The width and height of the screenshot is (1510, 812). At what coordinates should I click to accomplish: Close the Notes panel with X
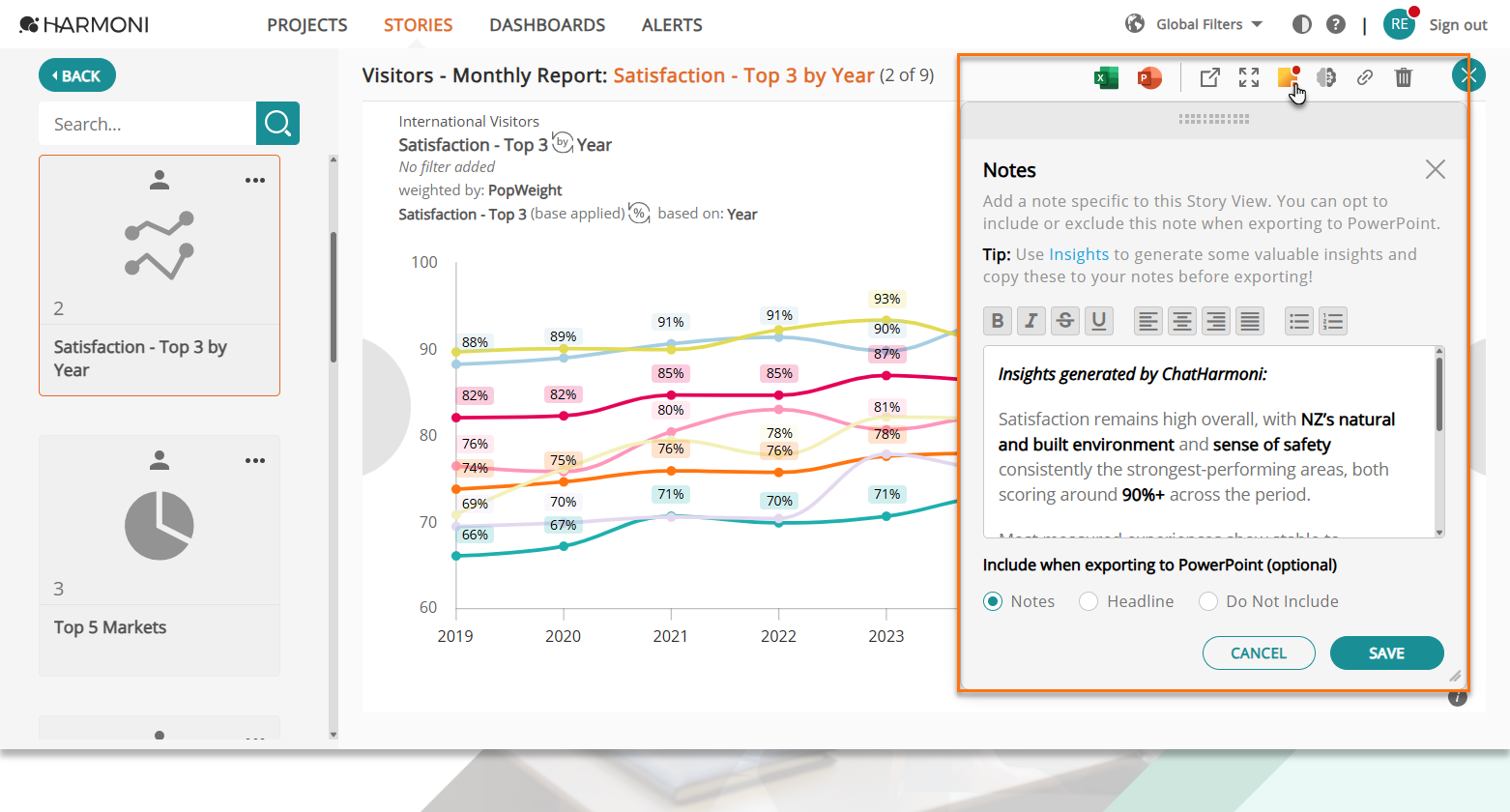(x=1436, y=170)
